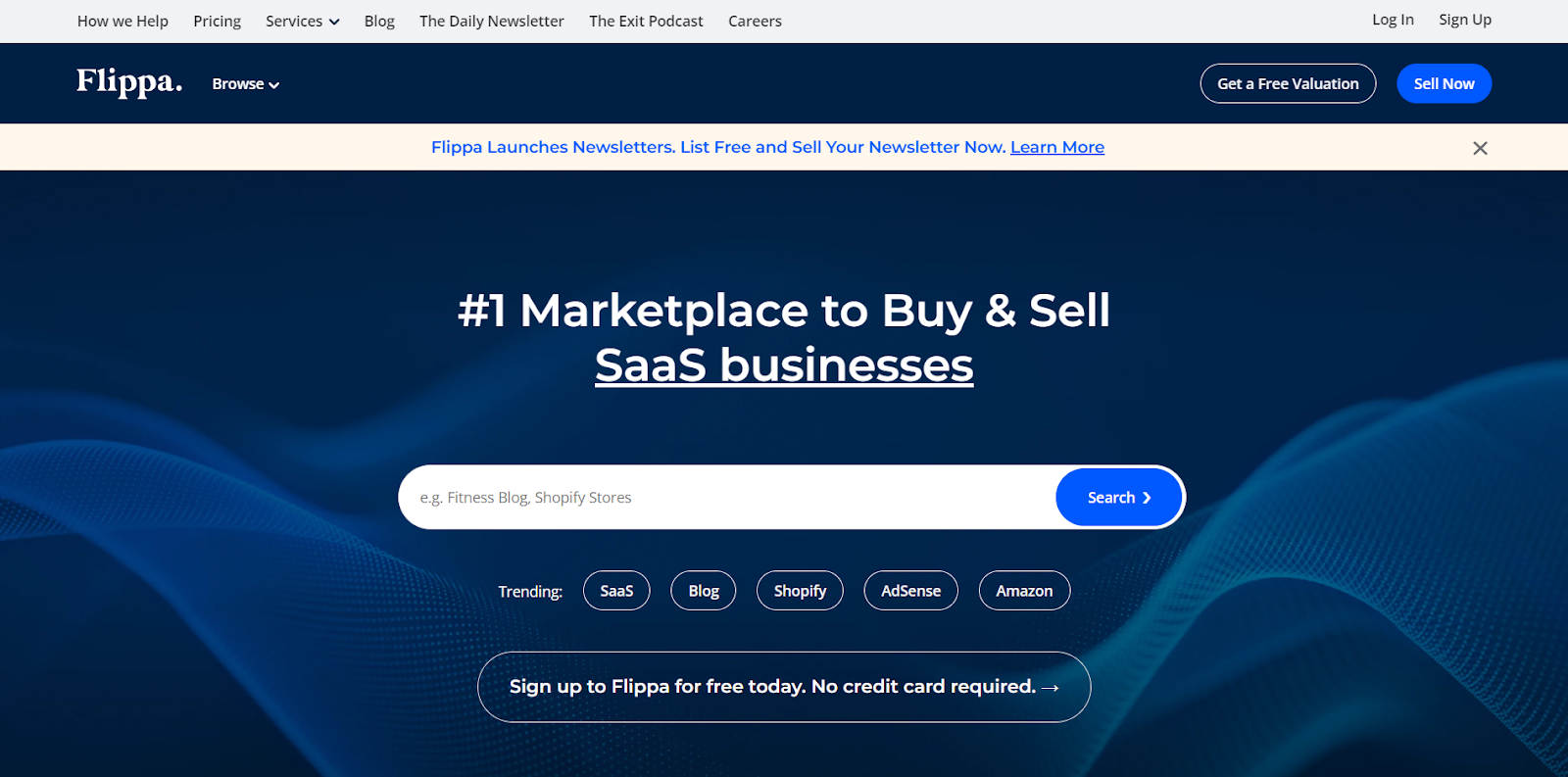
Task: Choose the AdSense trending tag
Action: pos(910,591)
